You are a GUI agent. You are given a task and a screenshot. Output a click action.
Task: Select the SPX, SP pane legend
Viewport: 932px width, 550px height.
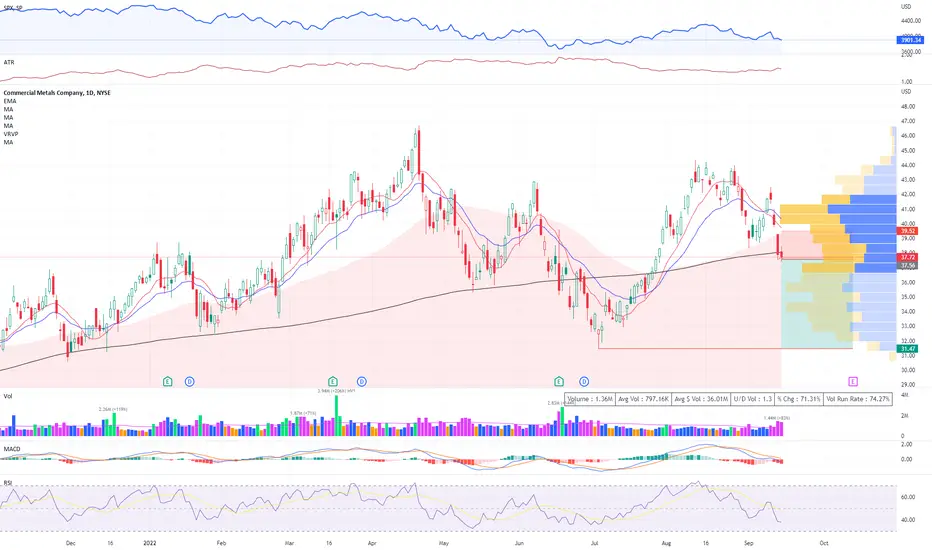pos(12,7)
